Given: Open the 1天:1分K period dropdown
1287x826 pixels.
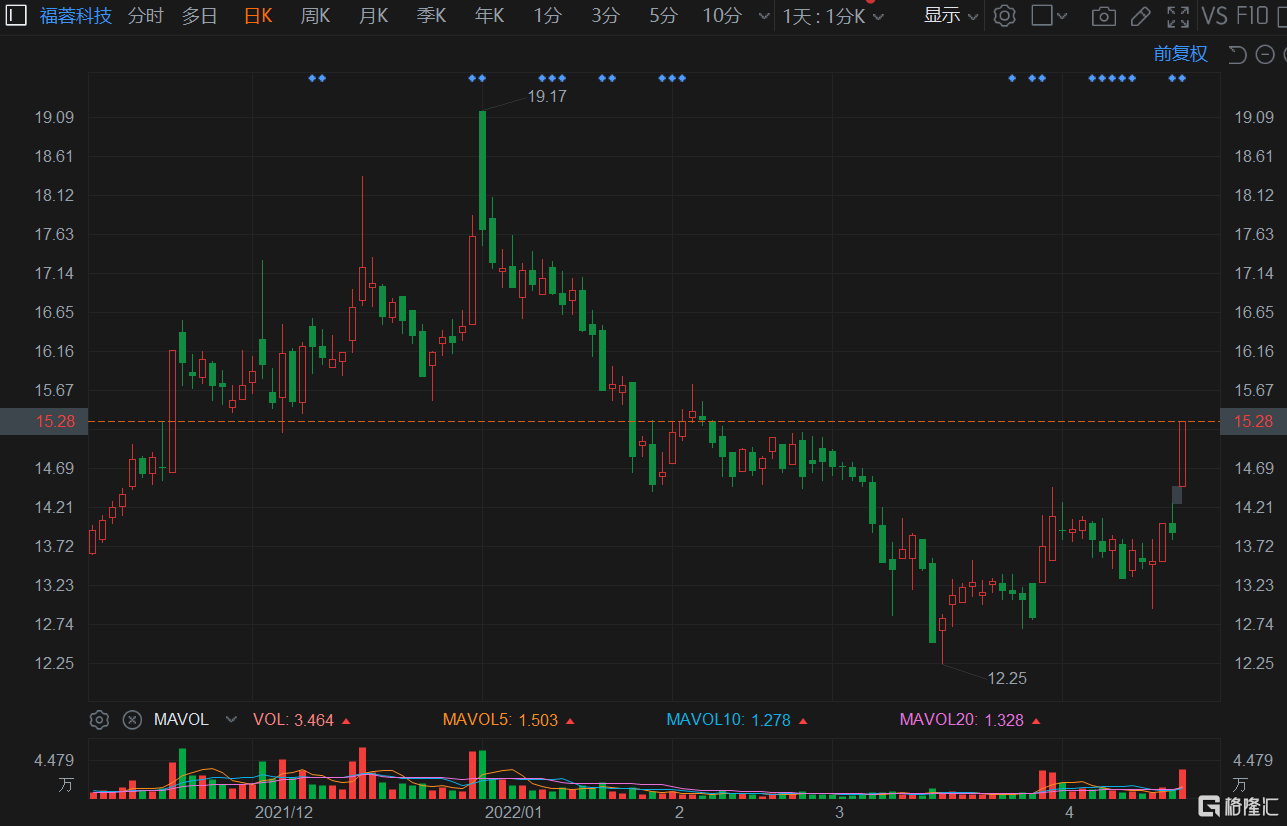Looking at the screenshot, I should 834,16.
